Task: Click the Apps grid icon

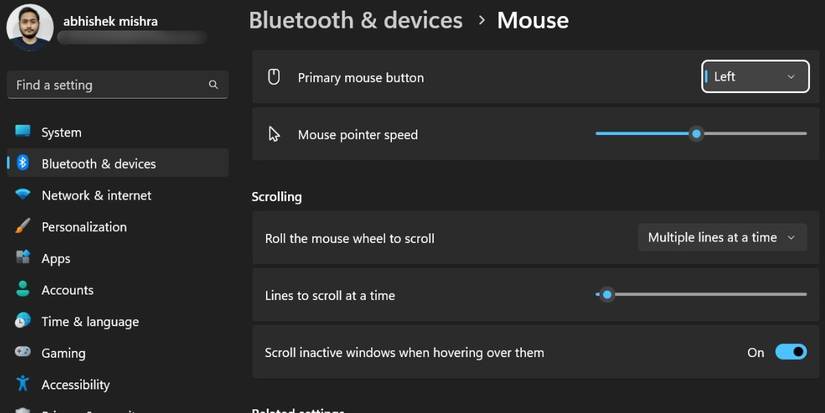Action: tap(22, 258)
